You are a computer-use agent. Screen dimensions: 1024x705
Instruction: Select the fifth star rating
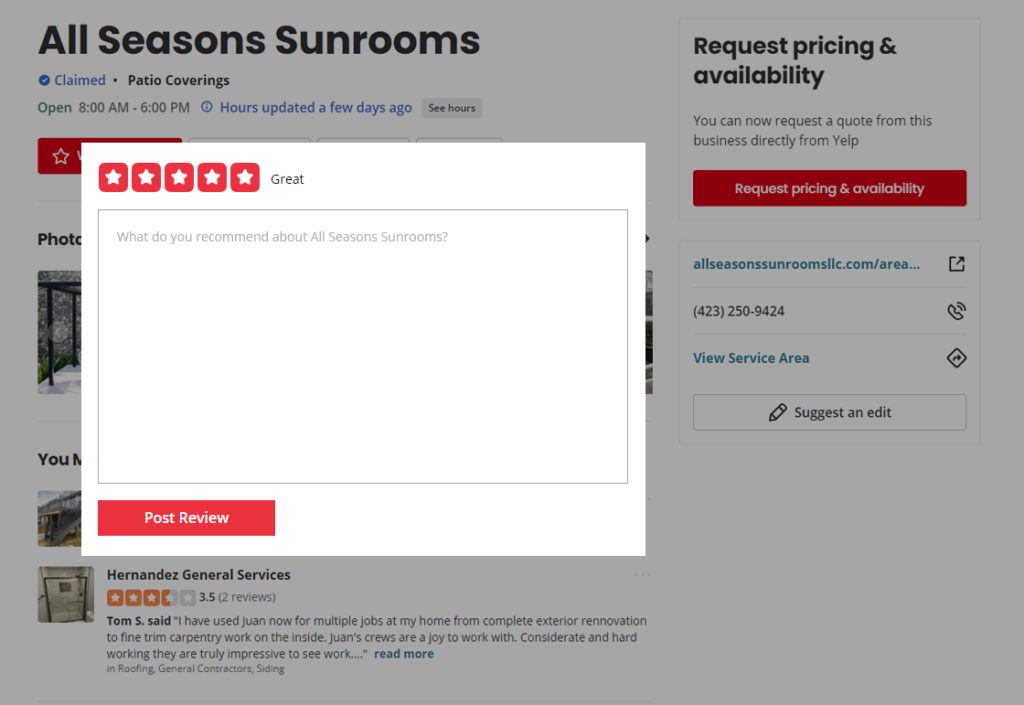pyautogui.click(x=245, y=178)
